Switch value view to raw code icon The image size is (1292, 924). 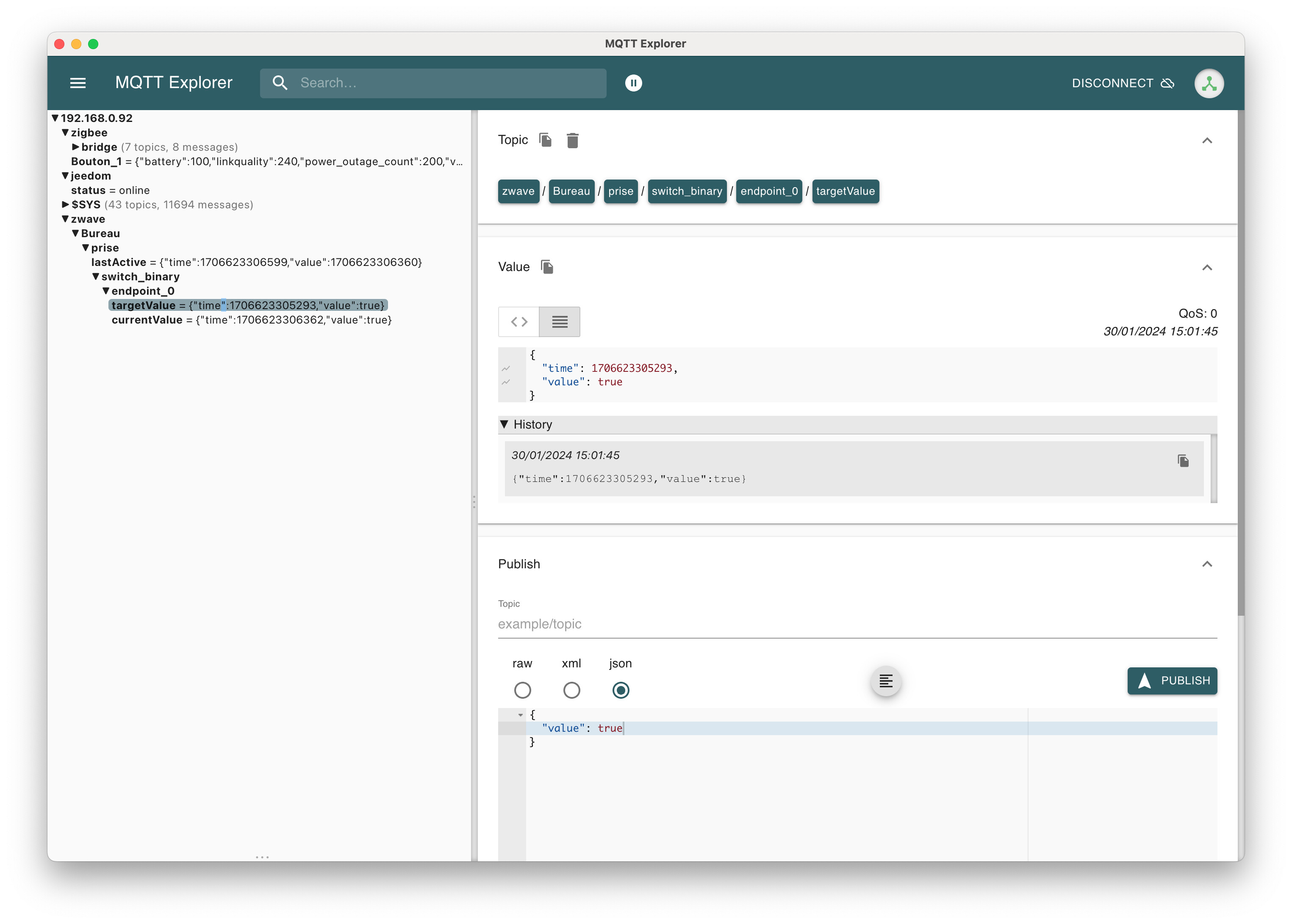tap(518, 322)
